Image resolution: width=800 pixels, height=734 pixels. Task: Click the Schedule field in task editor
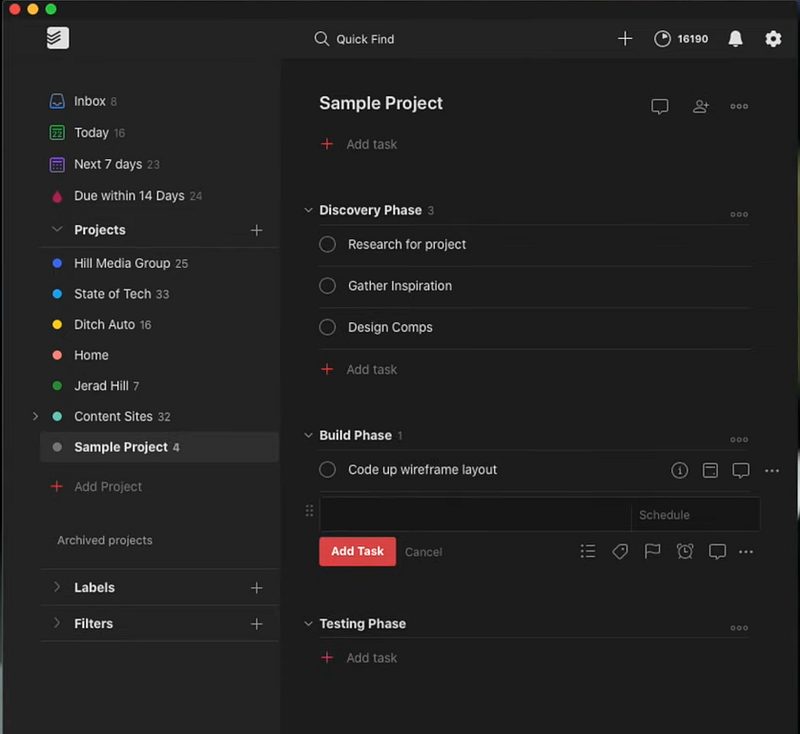pos(695,515)
